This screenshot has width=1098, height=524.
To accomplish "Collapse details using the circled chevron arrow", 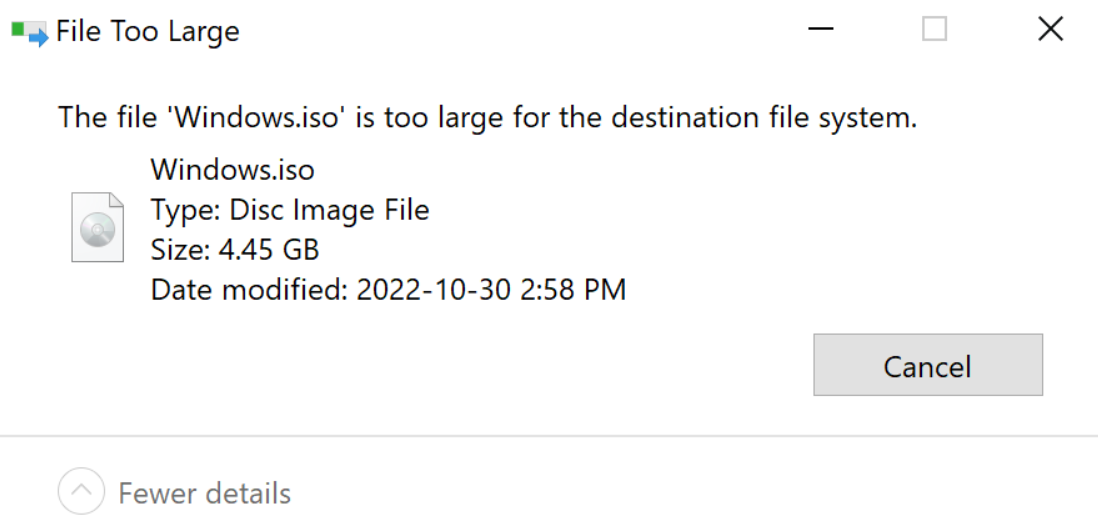I will point(82,492).
